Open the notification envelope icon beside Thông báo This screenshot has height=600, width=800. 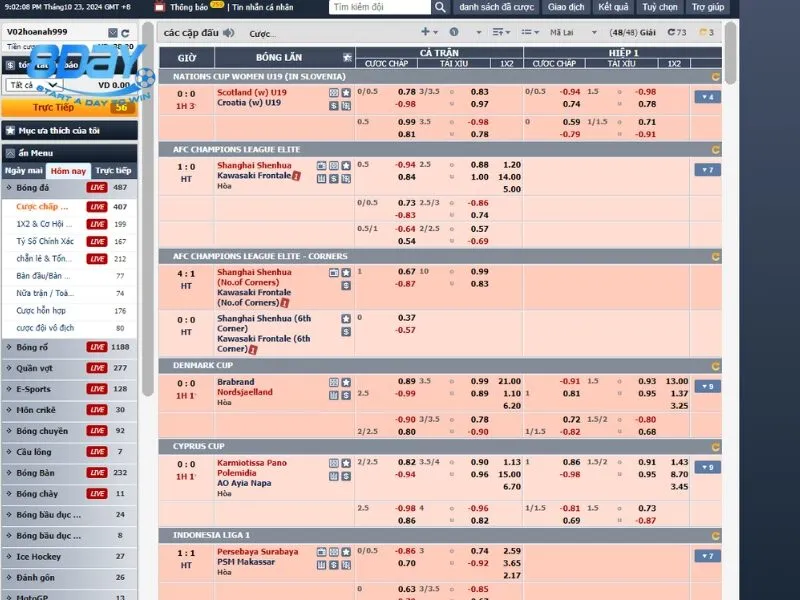160,7
